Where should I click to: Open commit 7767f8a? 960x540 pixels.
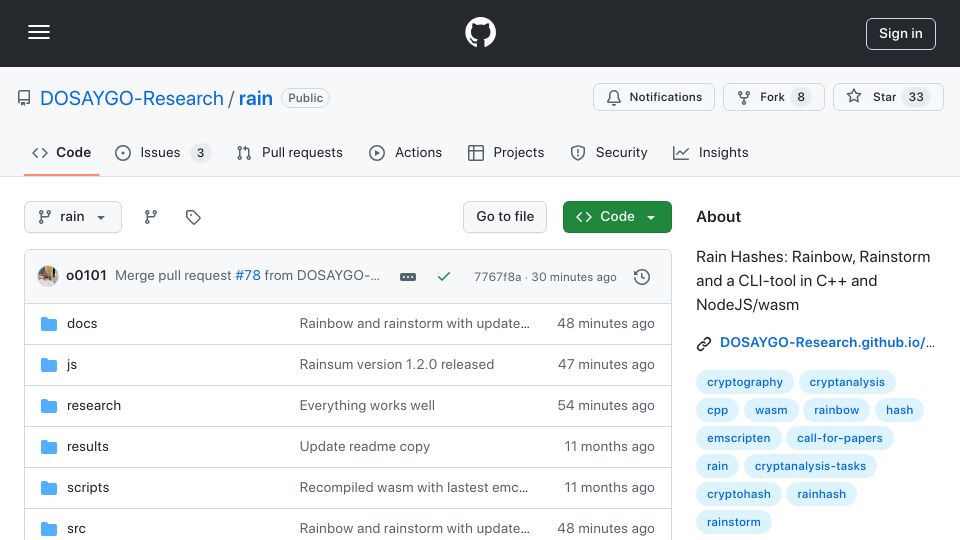tap(497, 277)
